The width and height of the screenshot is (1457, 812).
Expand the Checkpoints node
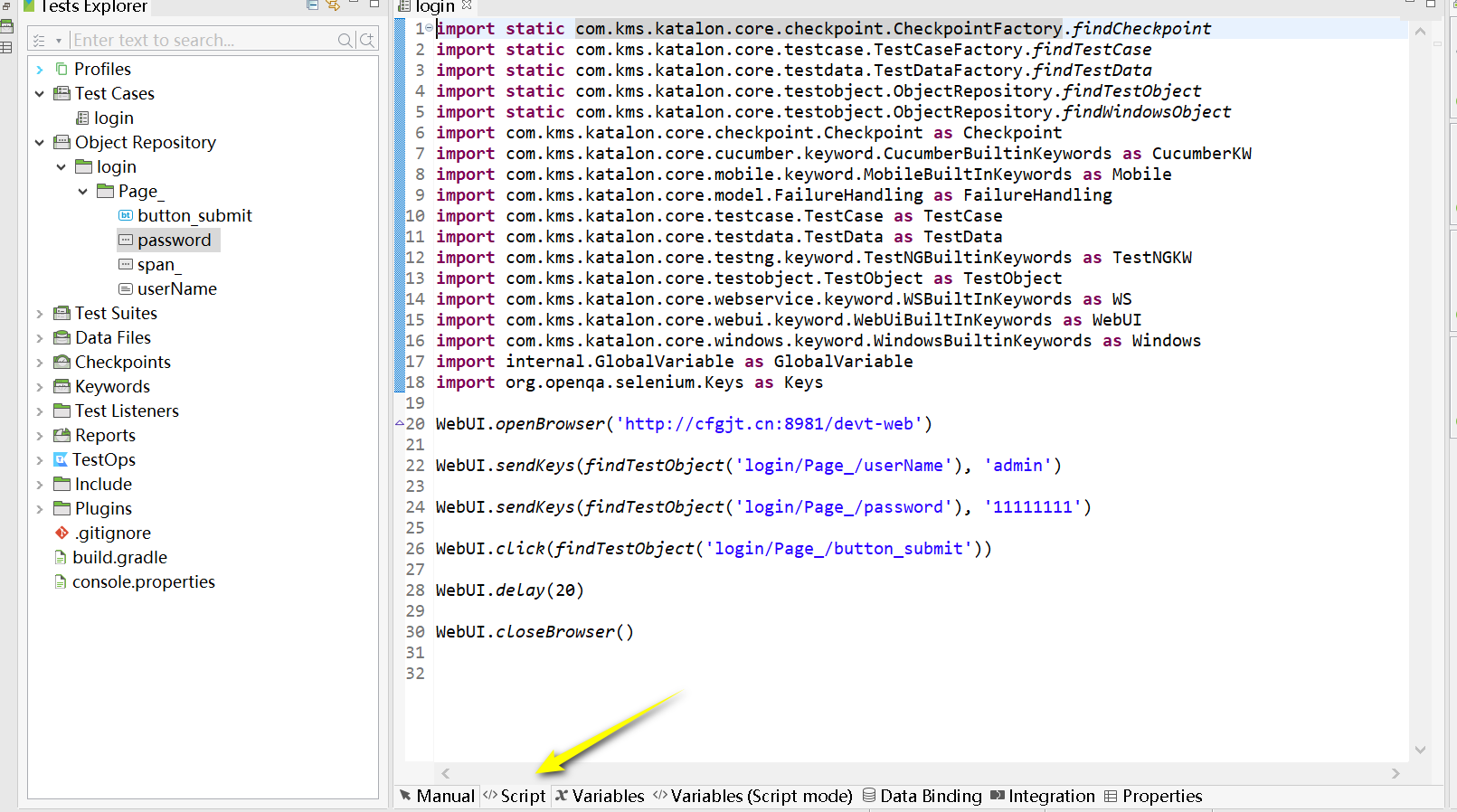[x=39, y=362]
